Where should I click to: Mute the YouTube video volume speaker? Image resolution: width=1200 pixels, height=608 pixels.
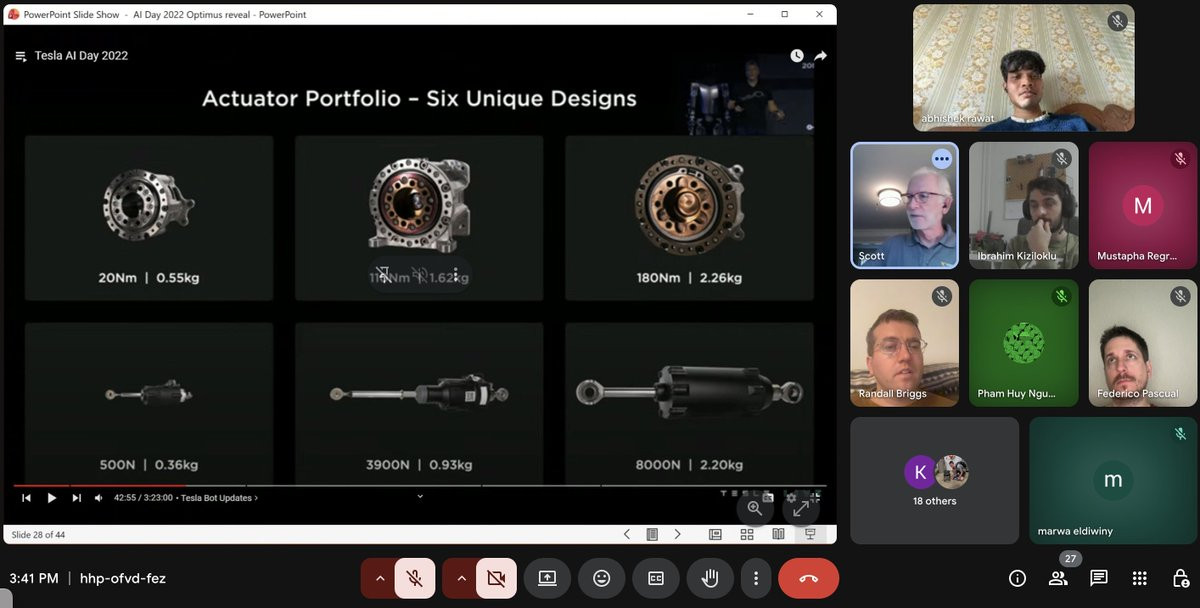coord(99,498)
